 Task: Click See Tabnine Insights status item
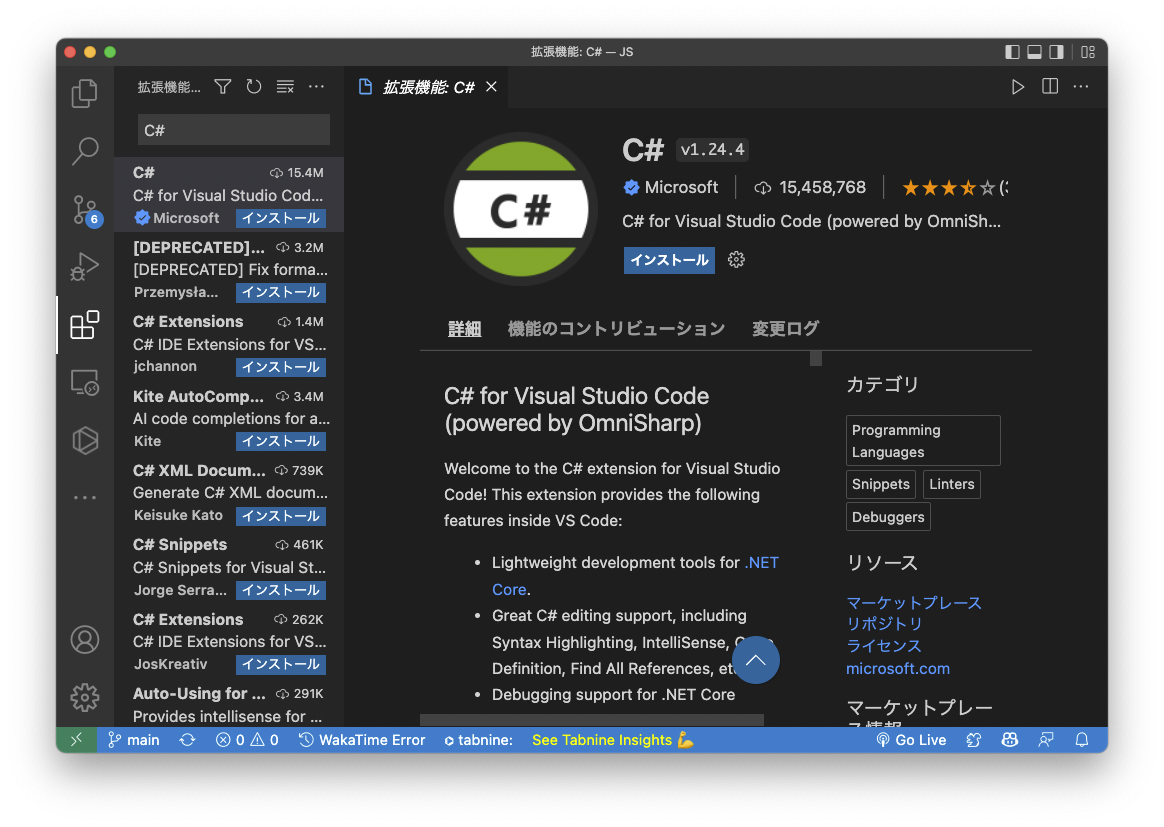click(612, 740)
